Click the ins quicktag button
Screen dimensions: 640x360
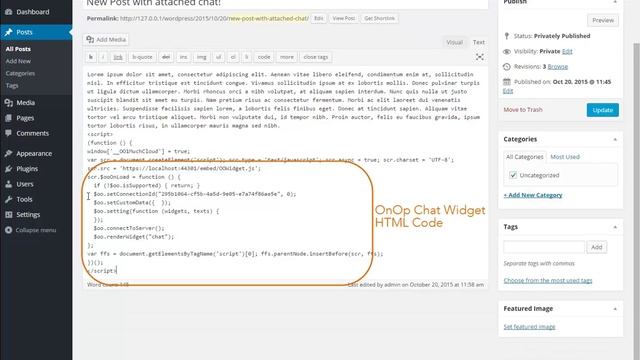[x=184, y=57]
